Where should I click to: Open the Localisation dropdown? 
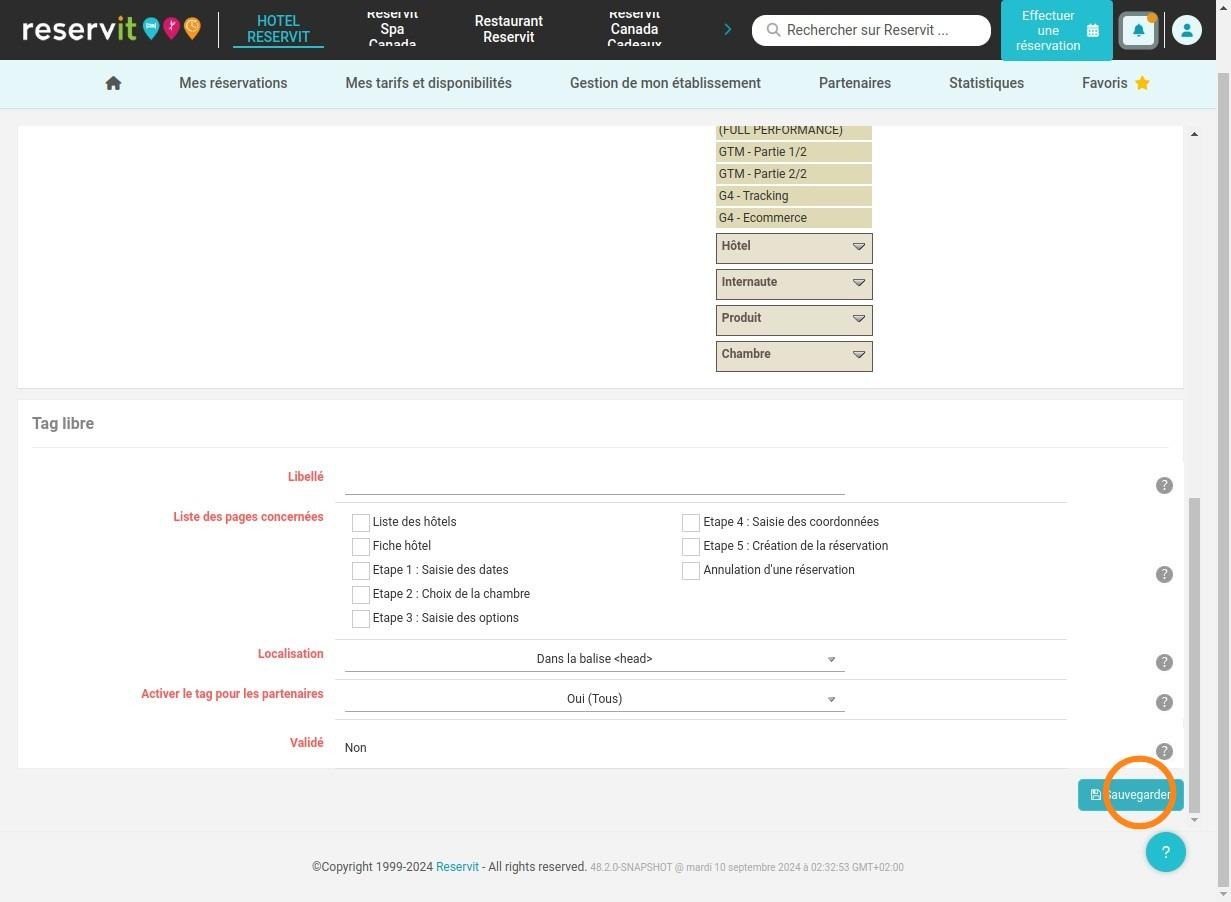pos(594,659)
